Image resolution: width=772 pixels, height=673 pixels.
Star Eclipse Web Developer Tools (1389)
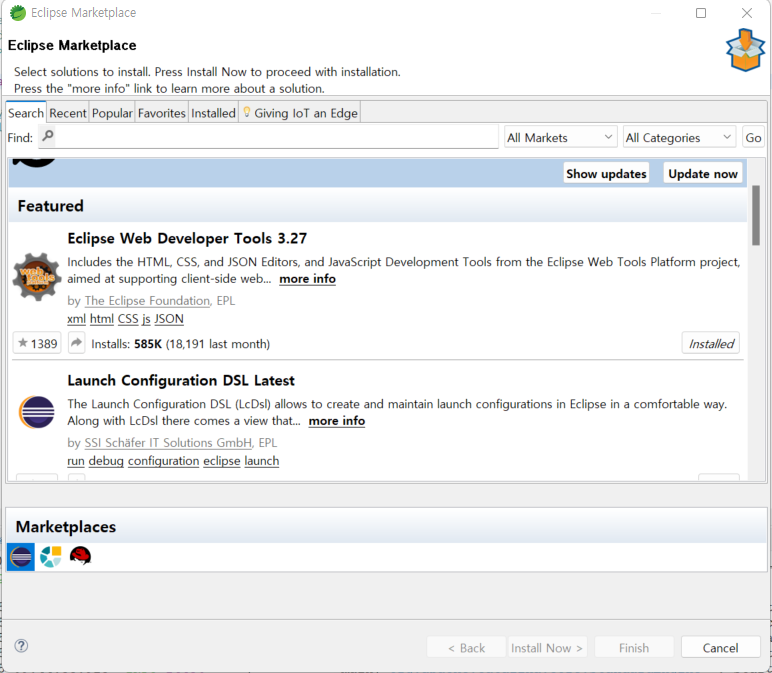37,343
